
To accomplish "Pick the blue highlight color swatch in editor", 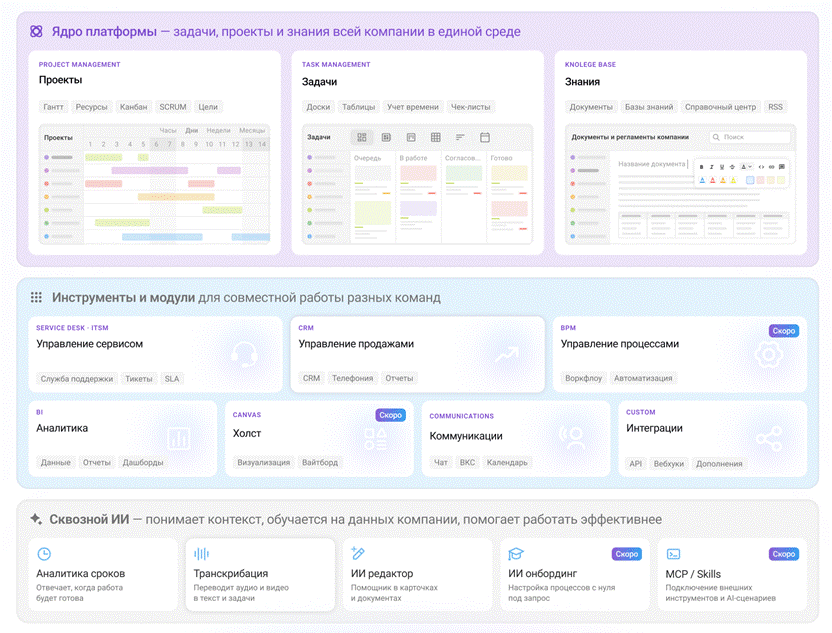I will (x=750, y=180).
